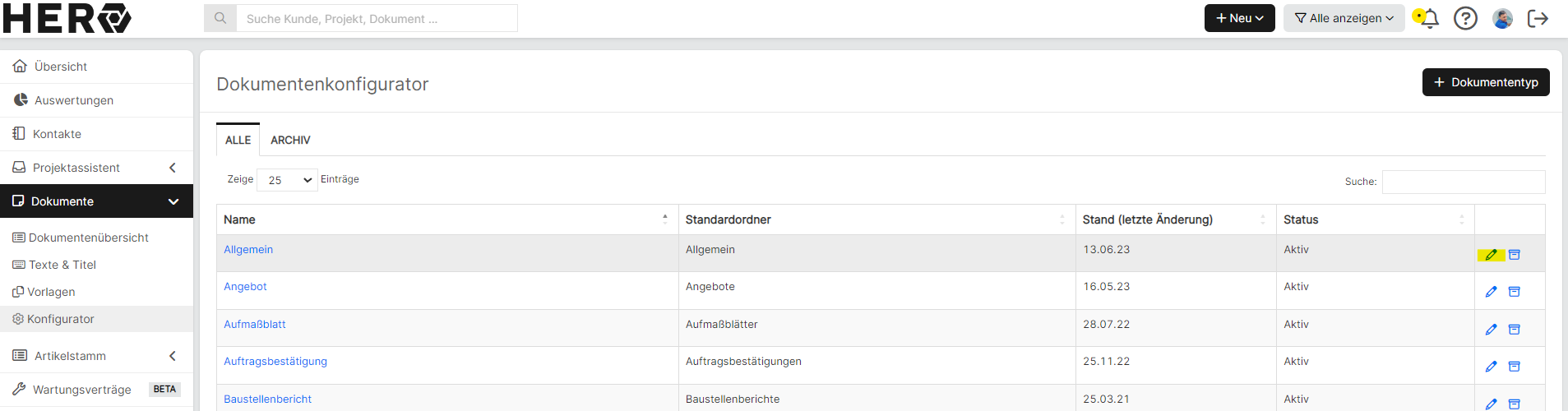Click the Suche filter input field
Screen dimensions: 1568x411
[x=1464, y=182]
